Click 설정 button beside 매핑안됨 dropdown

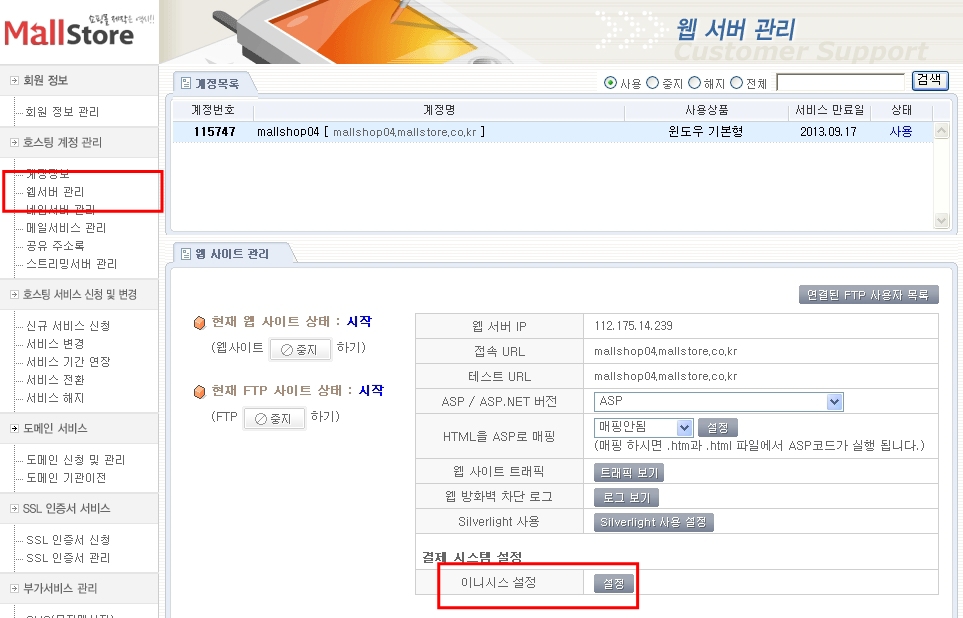point(717,428)
